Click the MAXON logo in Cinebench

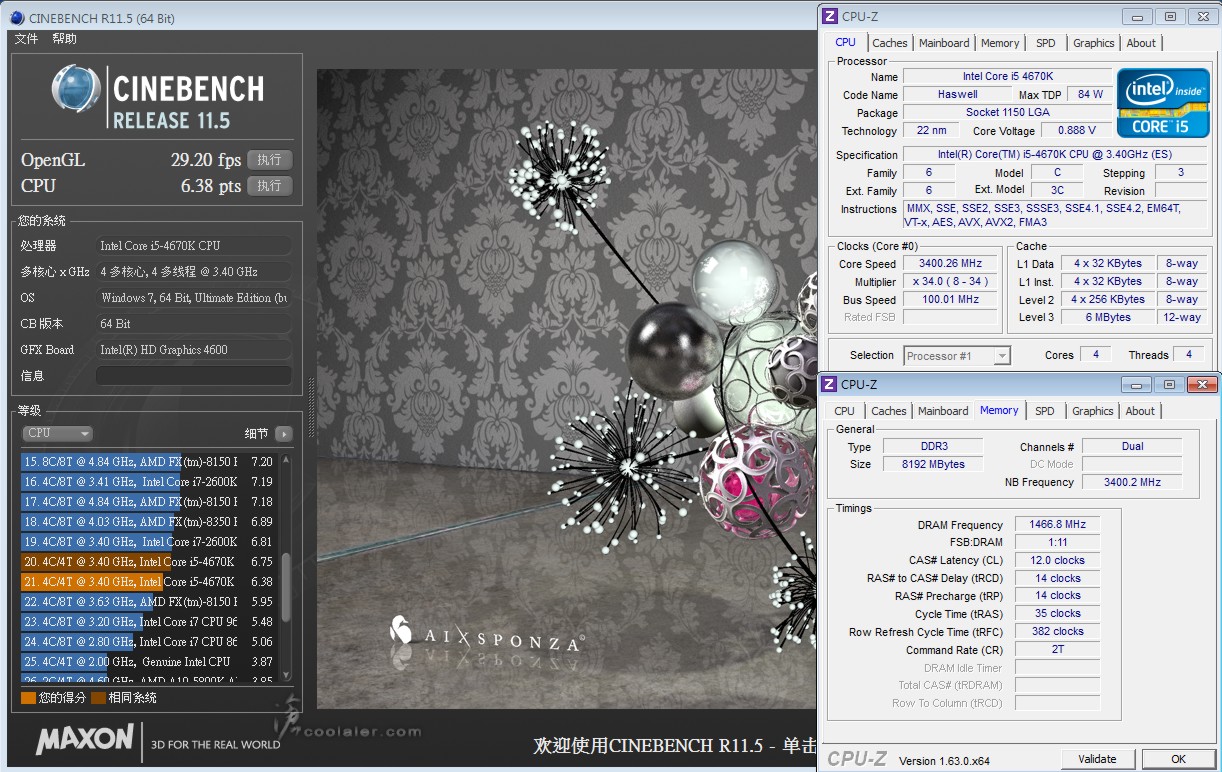(84, 739)
